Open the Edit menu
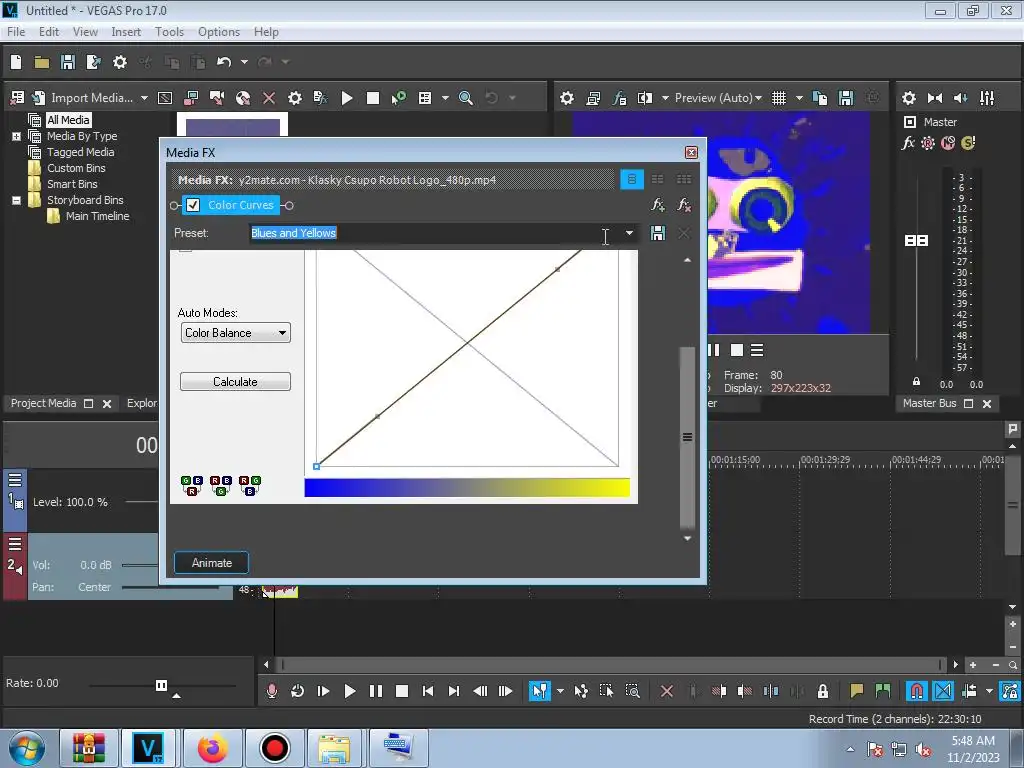Viewport: 1024px width, 768px height. point(49,32)
